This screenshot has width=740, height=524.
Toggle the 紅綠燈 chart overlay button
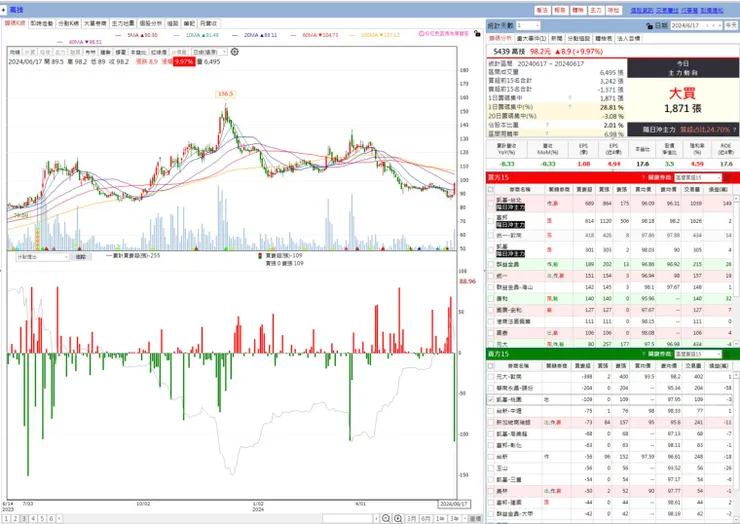[x=159, y=52]
